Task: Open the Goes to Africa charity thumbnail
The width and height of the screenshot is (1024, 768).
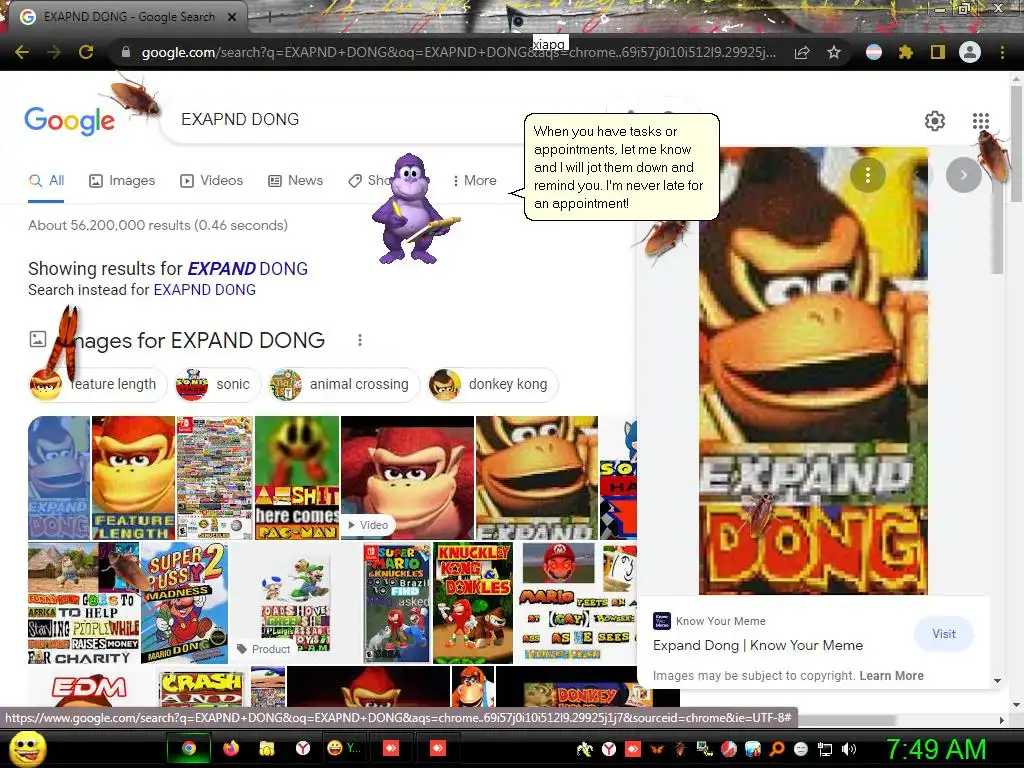Action: coord(84,603)
